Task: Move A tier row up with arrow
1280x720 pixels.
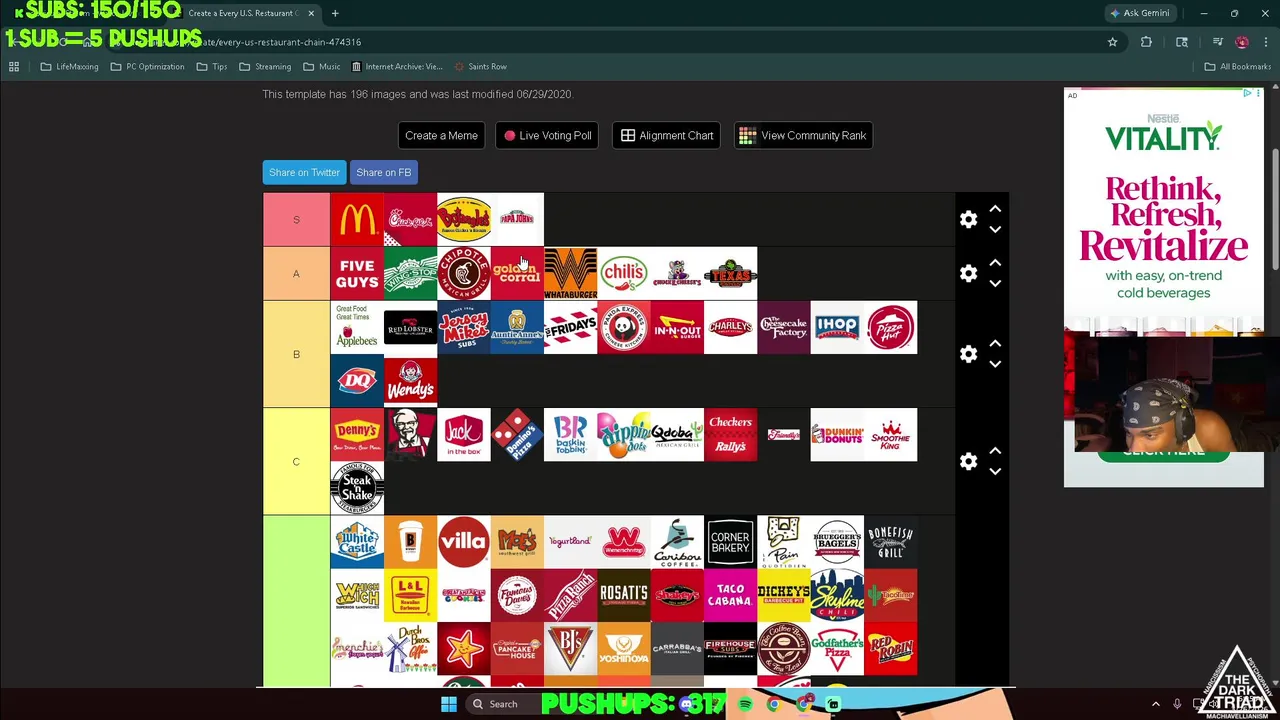Action: point(995,263)
